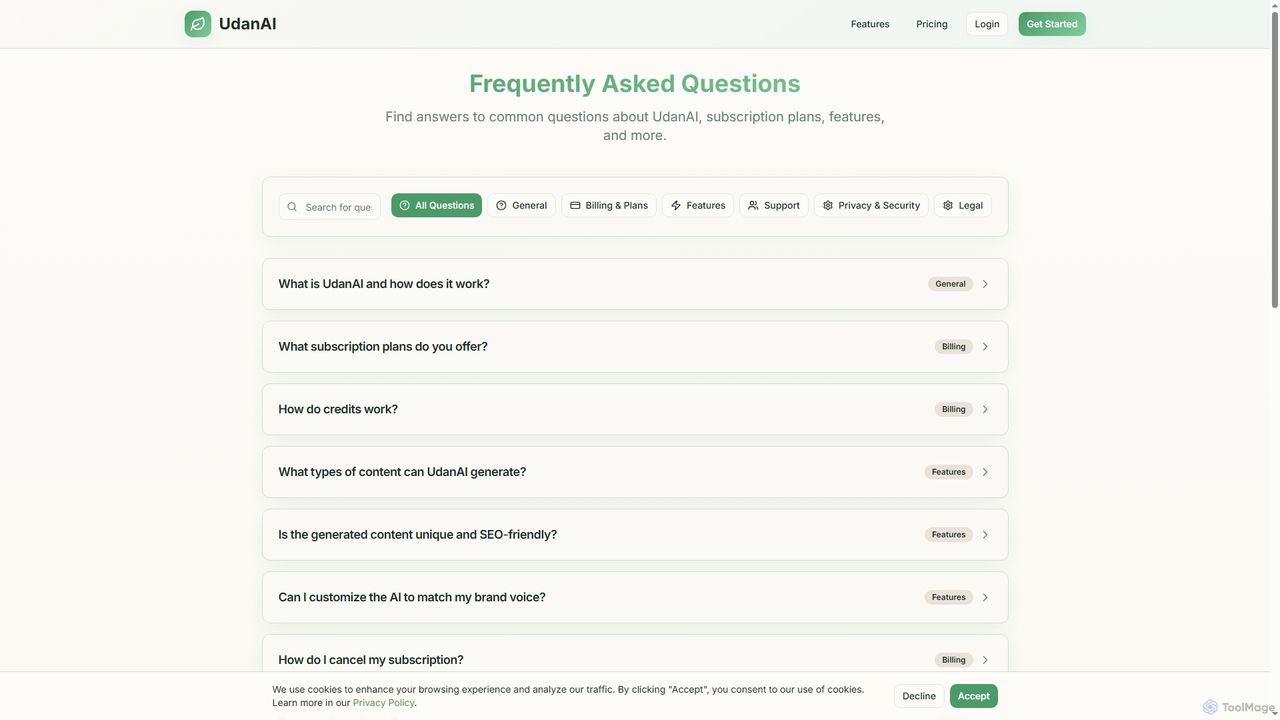Filter by Billing & Plans category

click(x=609, y=205)
